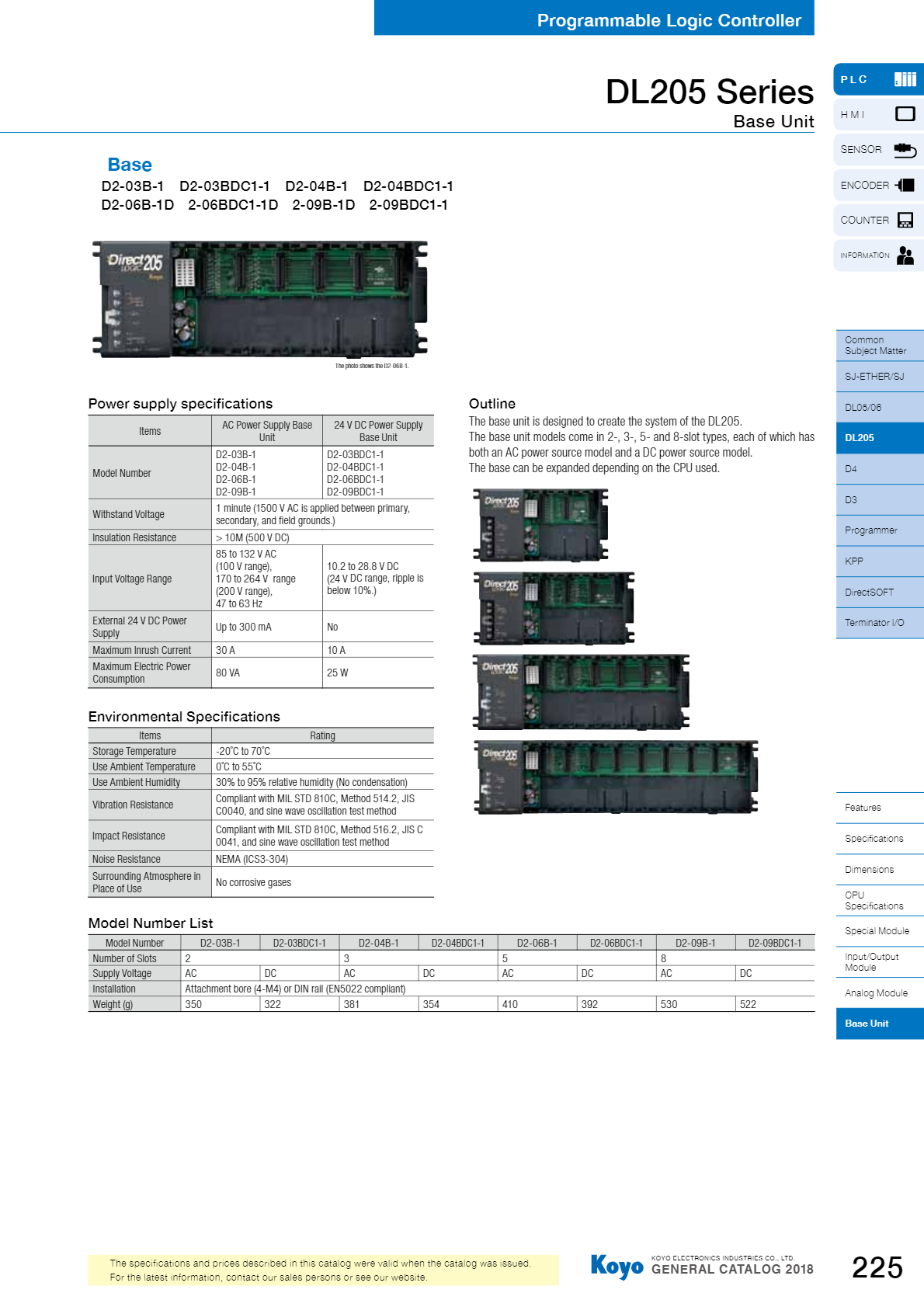Go to DL05/06 section
The width and height of the screenshot is (924, 1307).
click(880, 407)
